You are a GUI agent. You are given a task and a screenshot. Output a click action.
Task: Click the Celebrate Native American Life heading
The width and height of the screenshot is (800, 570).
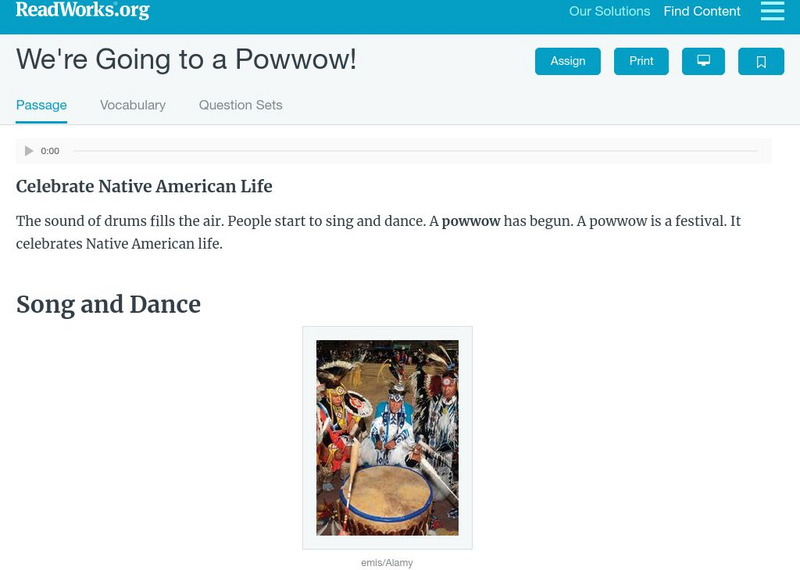click(x=144, y=187)
